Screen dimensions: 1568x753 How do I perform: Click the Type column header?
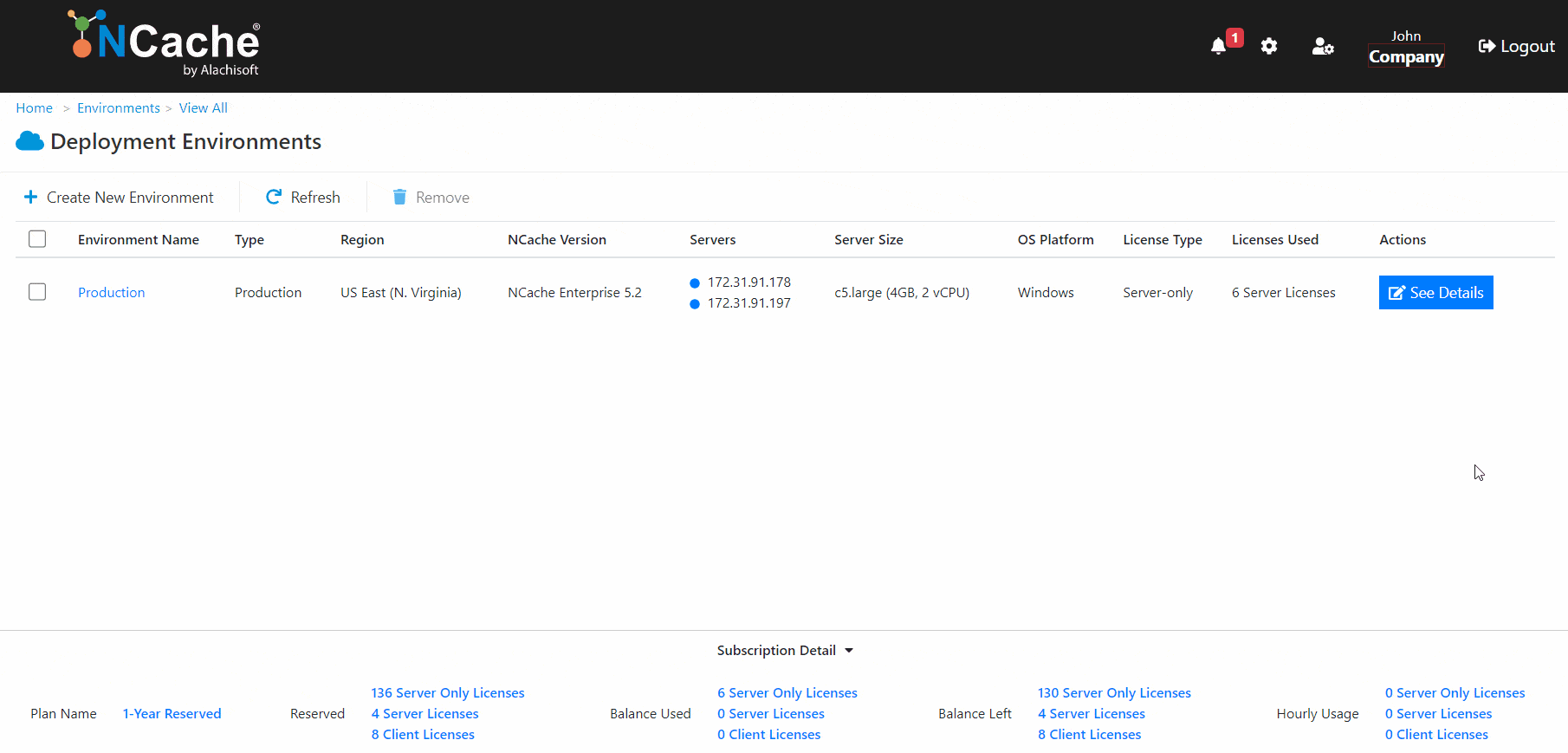click(249, 240)
